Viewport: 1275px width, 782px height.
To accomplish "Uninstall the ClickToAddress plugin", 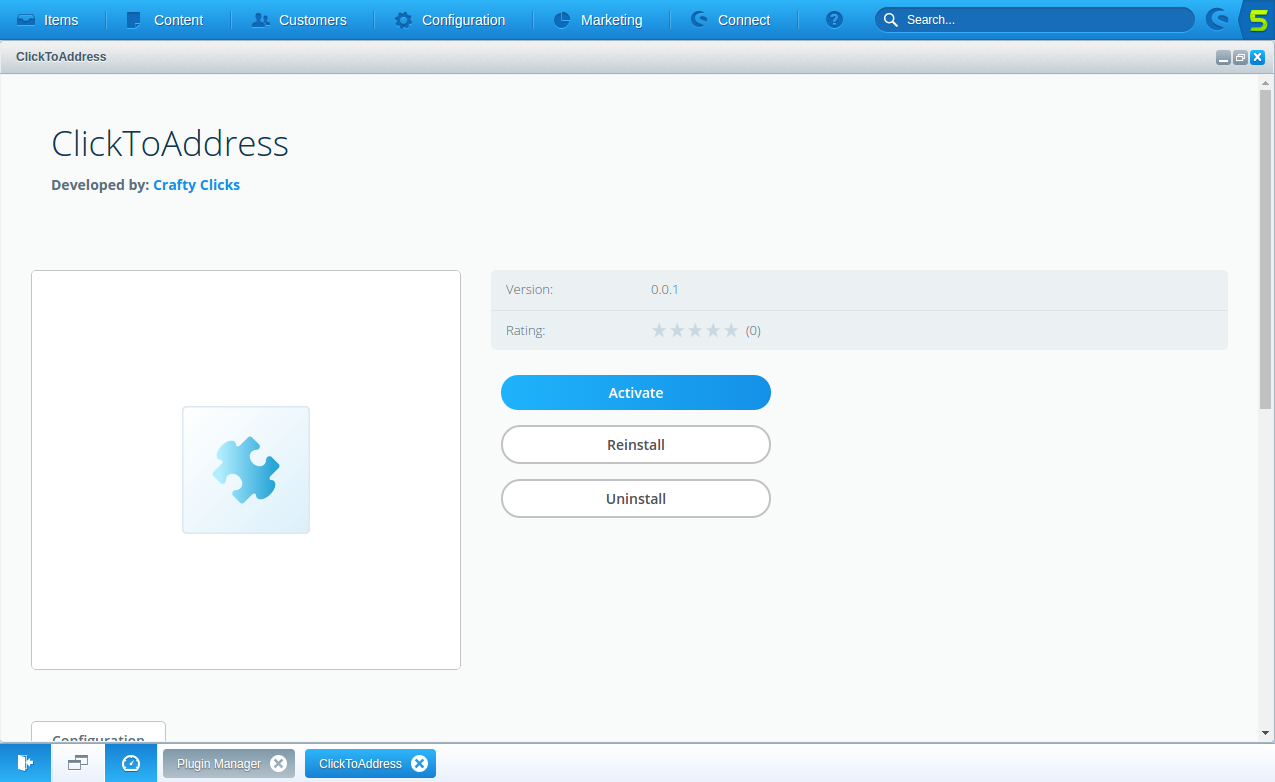I will pyautogui.click(x=636, y=499).
